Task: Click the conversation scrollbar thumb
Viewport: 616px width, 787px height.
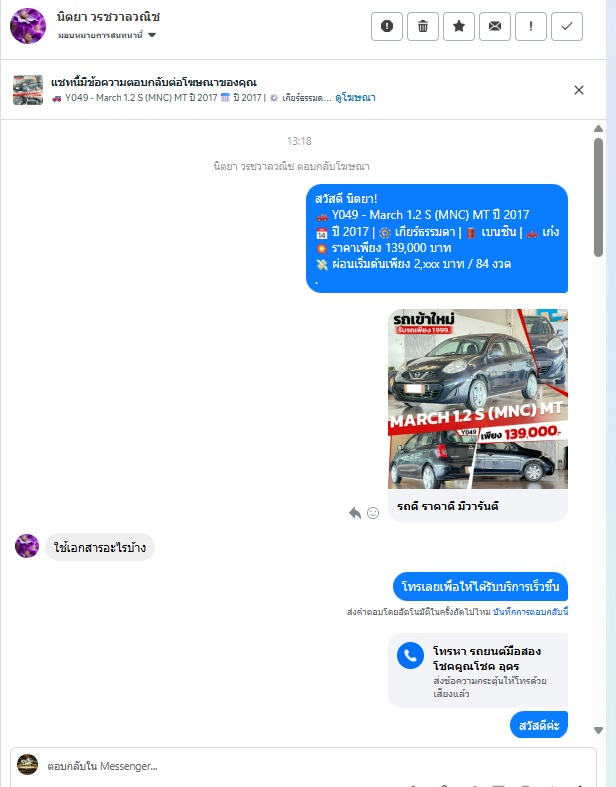Action: click(598, 198)
